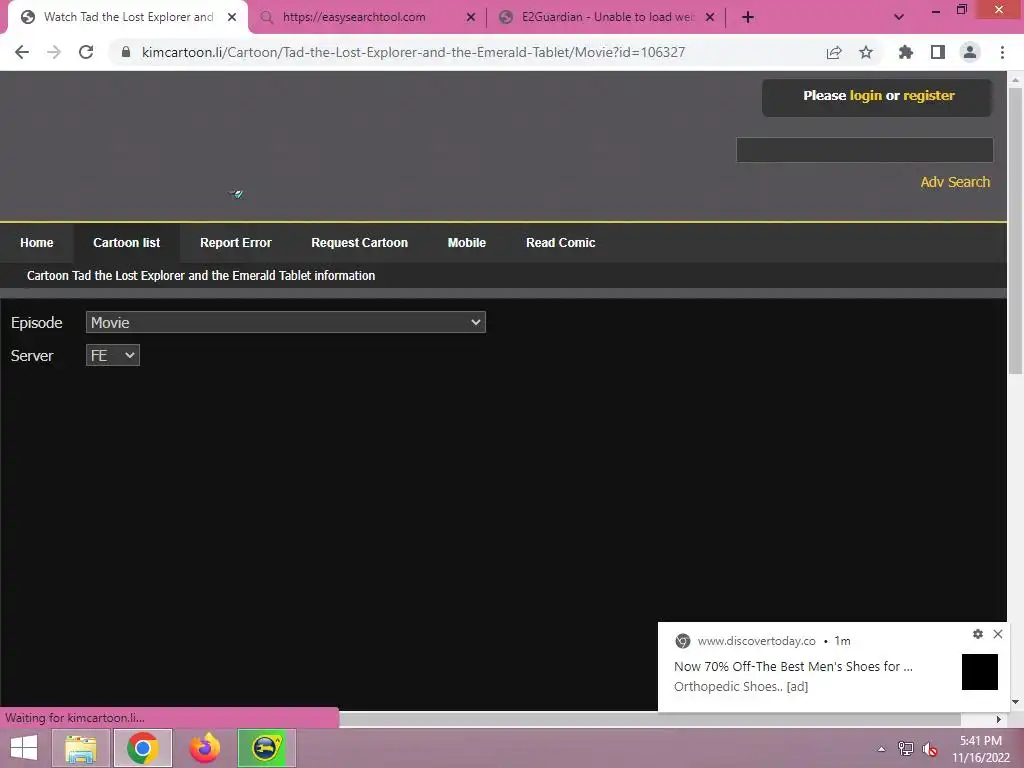1024x768 pixels.
Task: Expand the Server FE dropdown
Action: (112, 355)
